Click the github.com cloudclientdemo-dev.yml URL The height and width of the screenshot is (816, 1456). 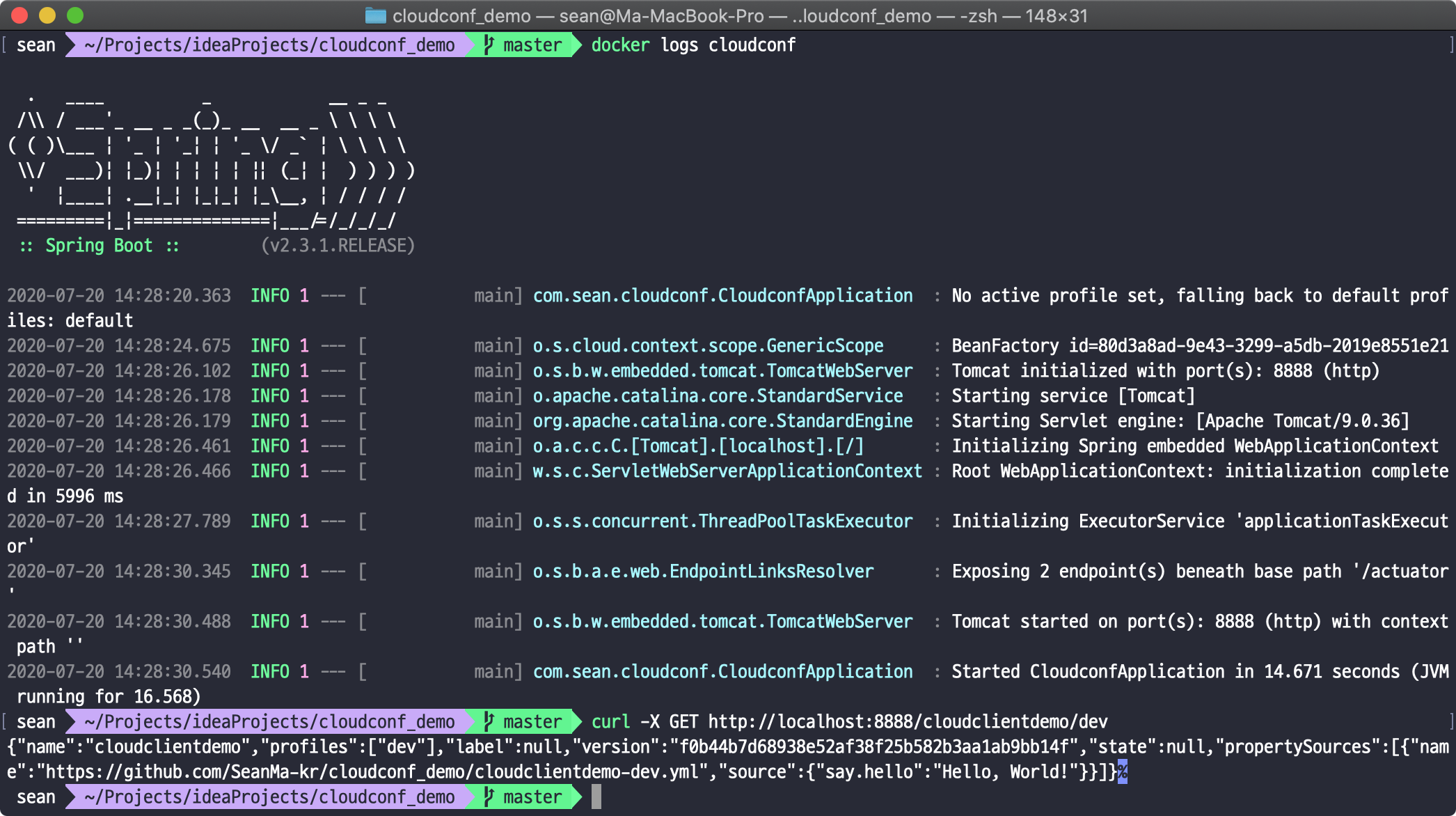[x=367, y=771]
